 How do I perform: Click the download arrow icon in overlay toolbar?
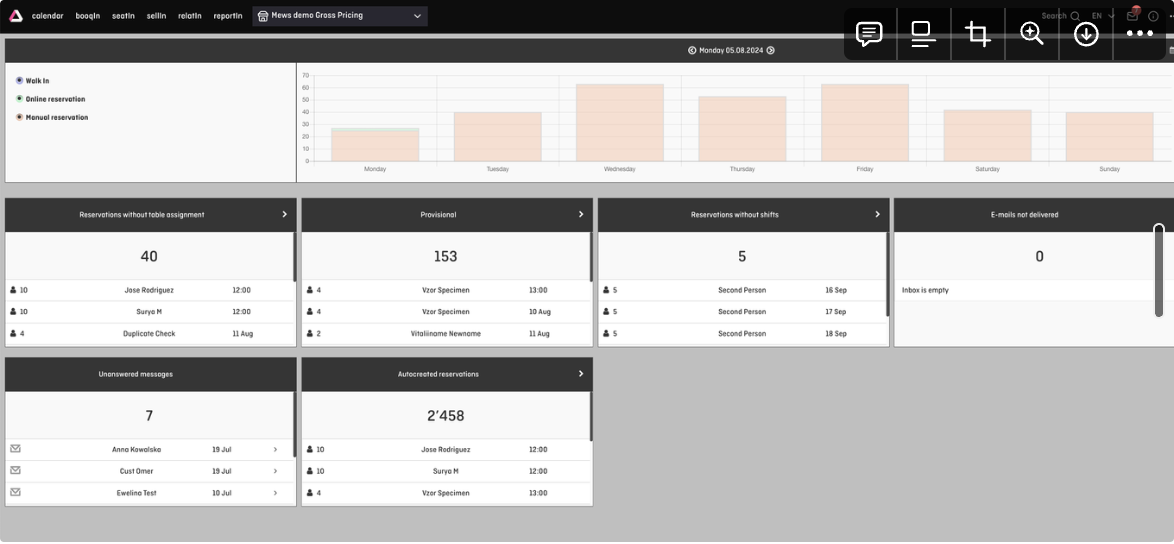click(1086, 34)
